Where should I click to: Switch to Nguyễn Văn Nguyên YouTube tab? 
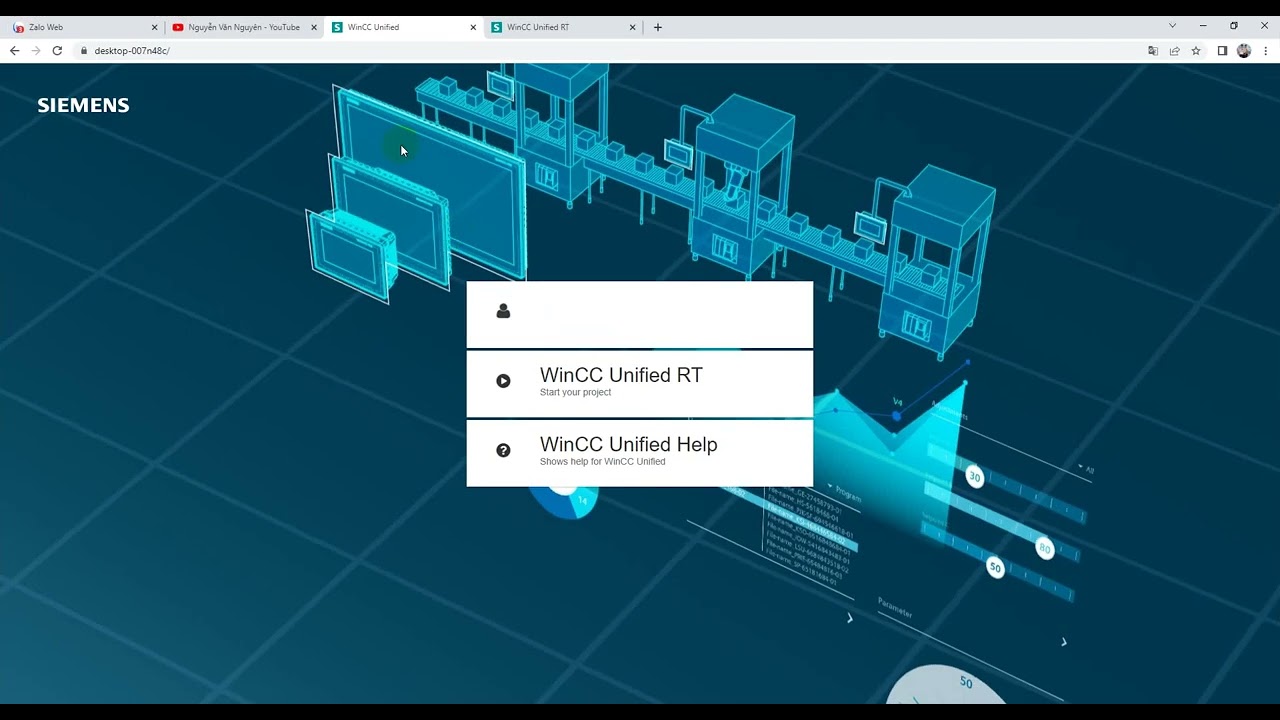(x=243, y=27)
